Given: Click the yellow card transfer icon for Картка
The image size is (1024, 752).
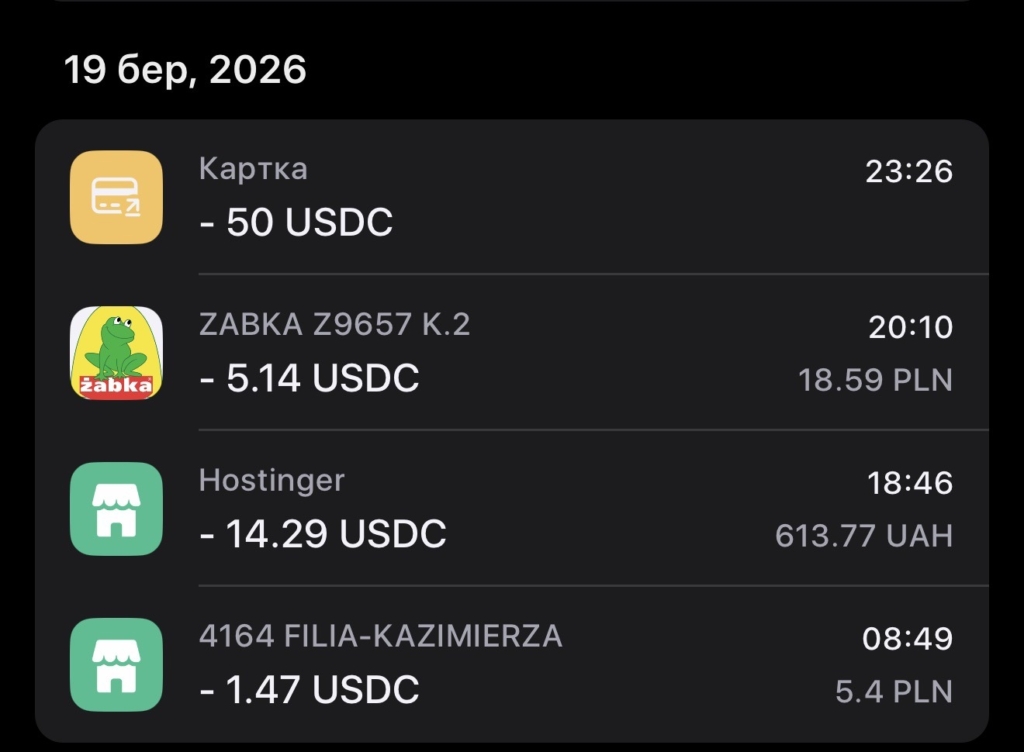Looking at the screenshot, I should click(115, 198).
